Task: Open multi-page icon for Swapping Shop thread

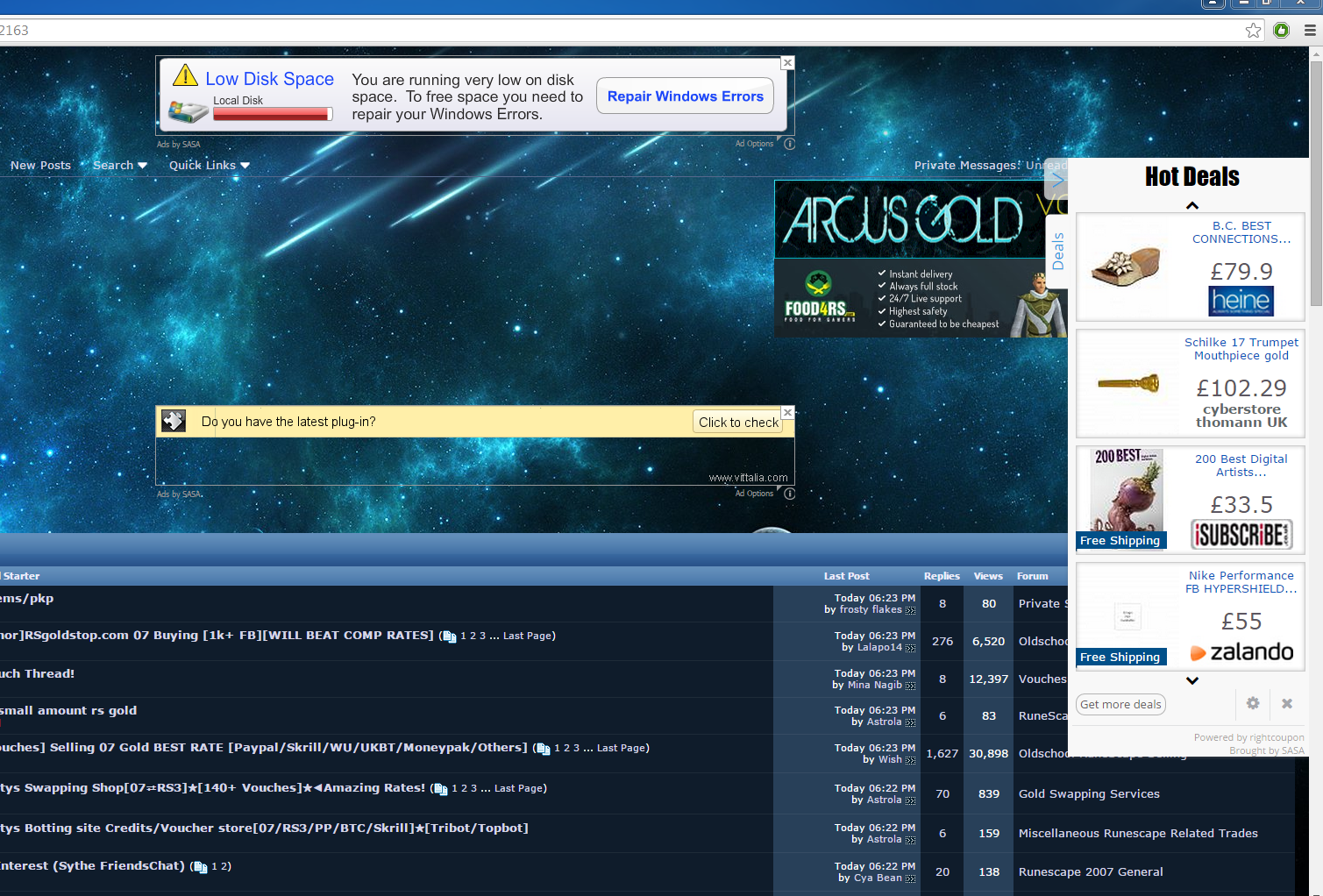Action: coord(440,789)
